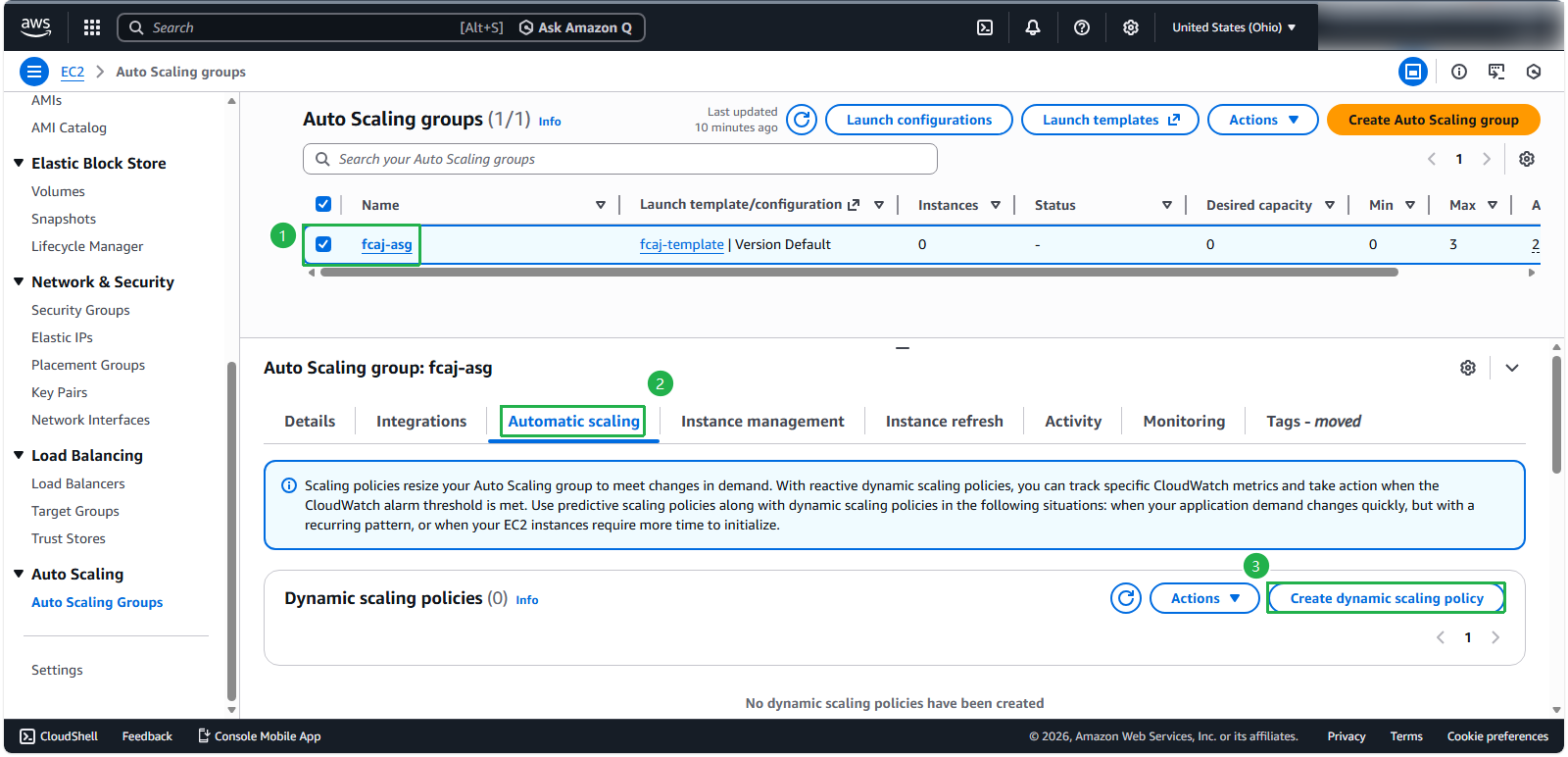Open detail panel preferences gear
The image size is (1568, 757).
click(1468, 368)
